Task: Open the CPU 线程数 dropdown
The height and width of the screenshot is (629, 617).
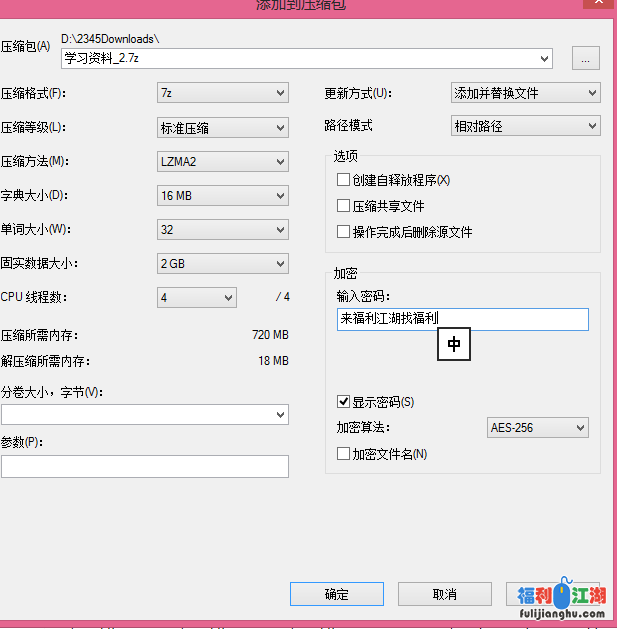Action: pos(197,297)
